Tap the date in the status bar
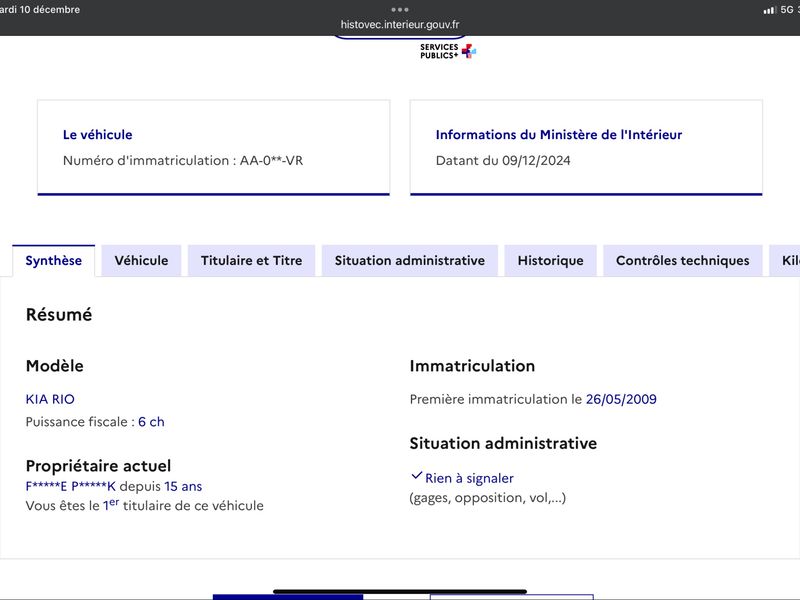This screenshot has height=600, width=800. 40,10
